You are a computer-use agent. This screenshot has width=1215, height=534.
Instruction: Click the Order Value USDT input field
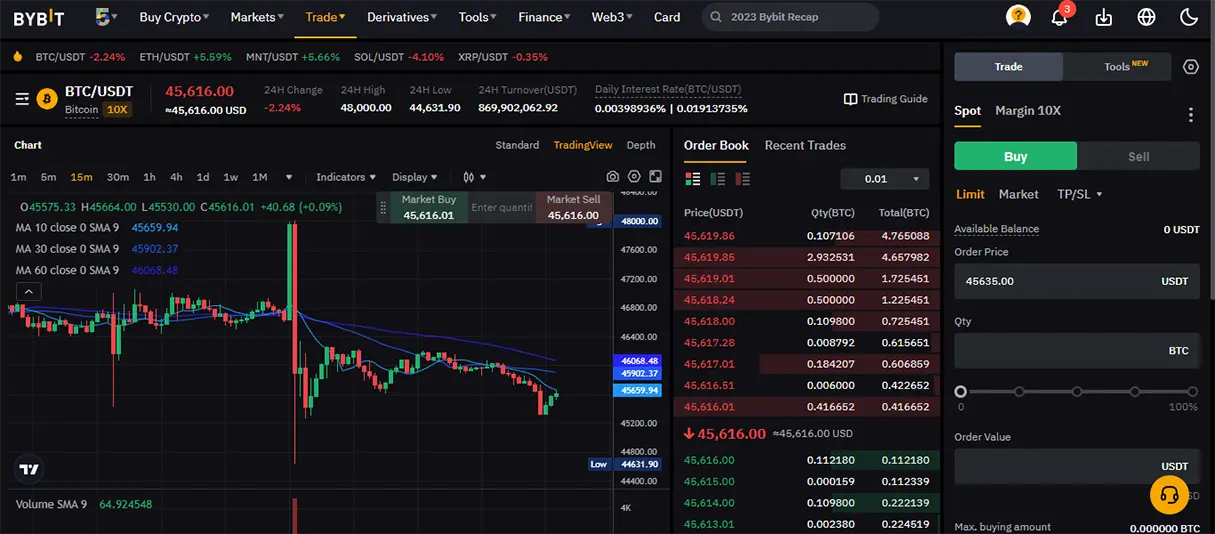(x=1077, y=466)
